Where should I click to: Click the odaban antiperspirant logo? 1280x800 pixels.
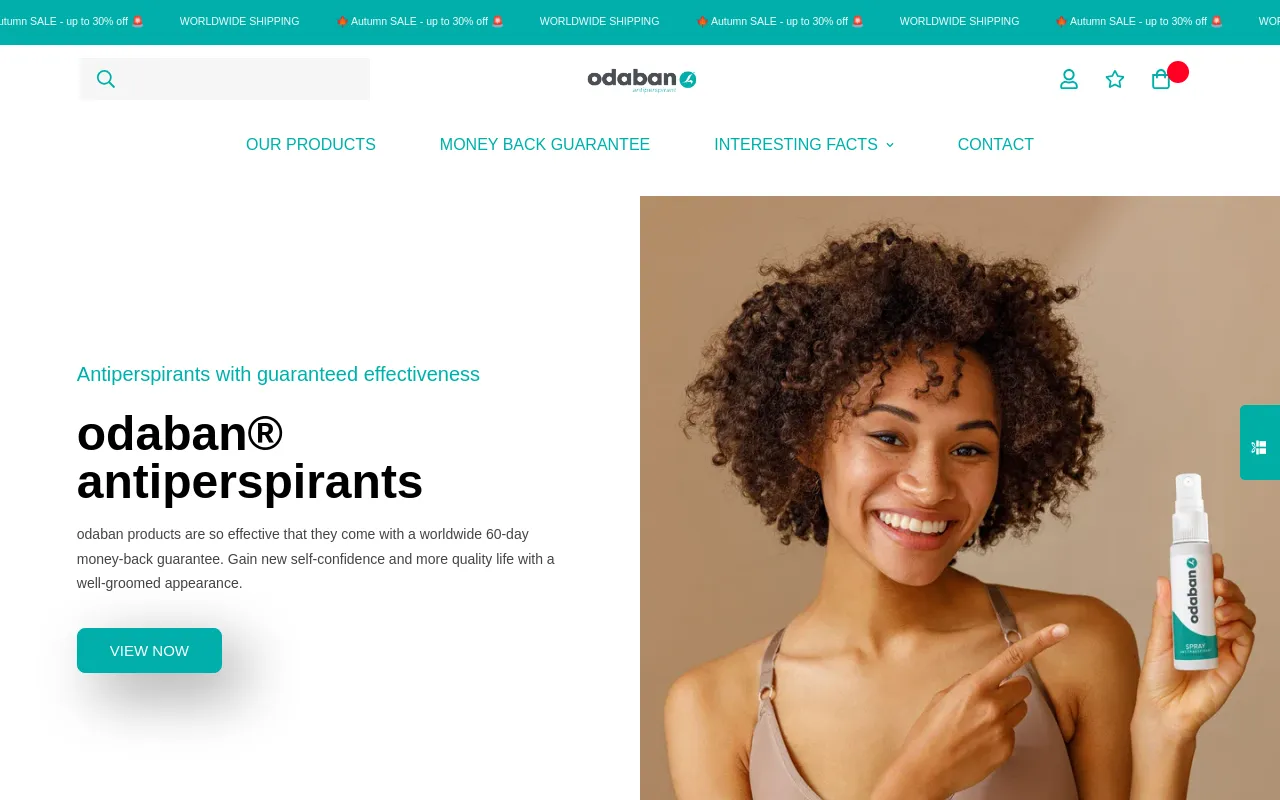click(x=642, y=80)
